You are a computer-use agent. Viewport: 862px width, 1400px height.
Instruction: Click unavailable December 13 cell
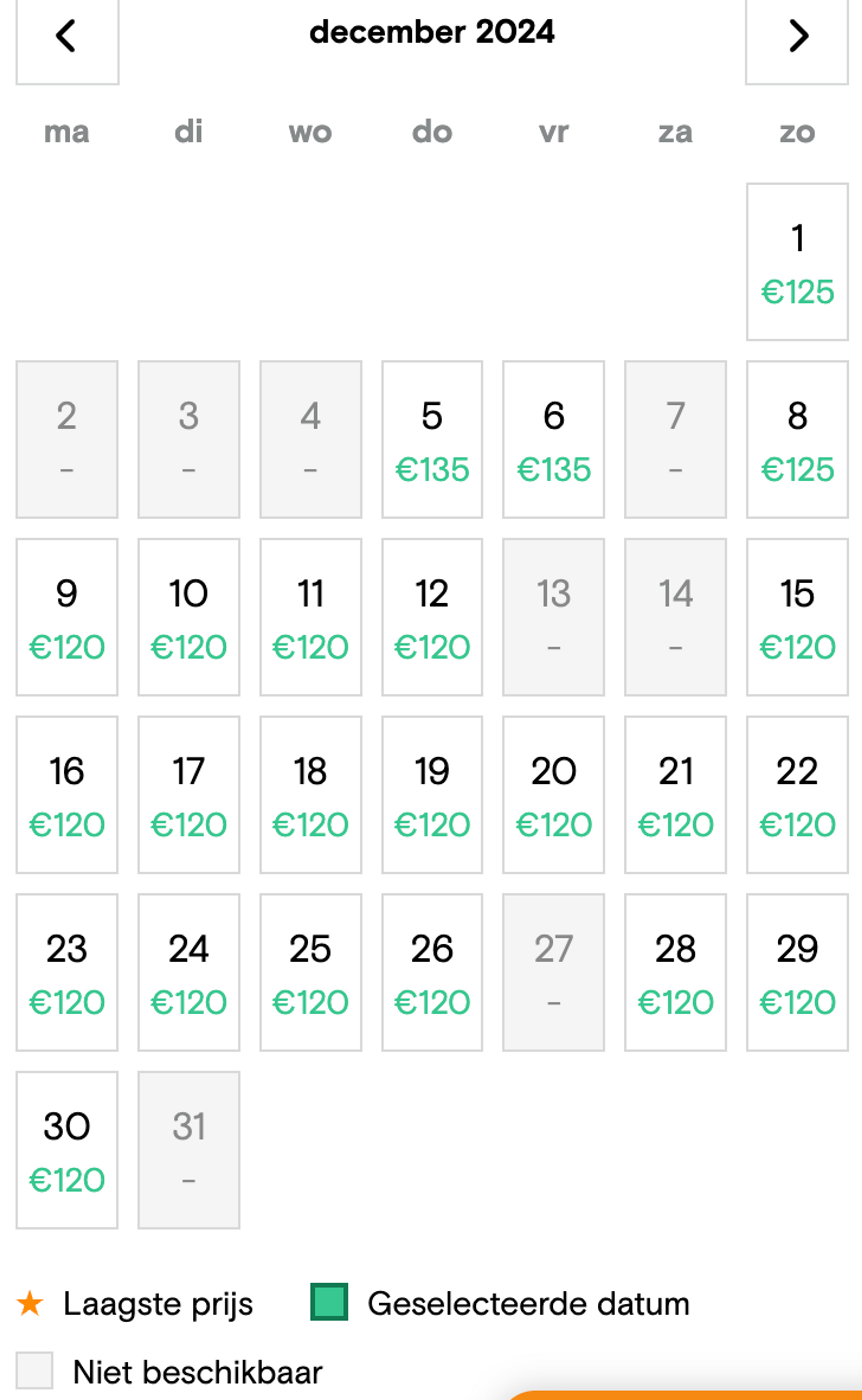[x=554, y=617]
